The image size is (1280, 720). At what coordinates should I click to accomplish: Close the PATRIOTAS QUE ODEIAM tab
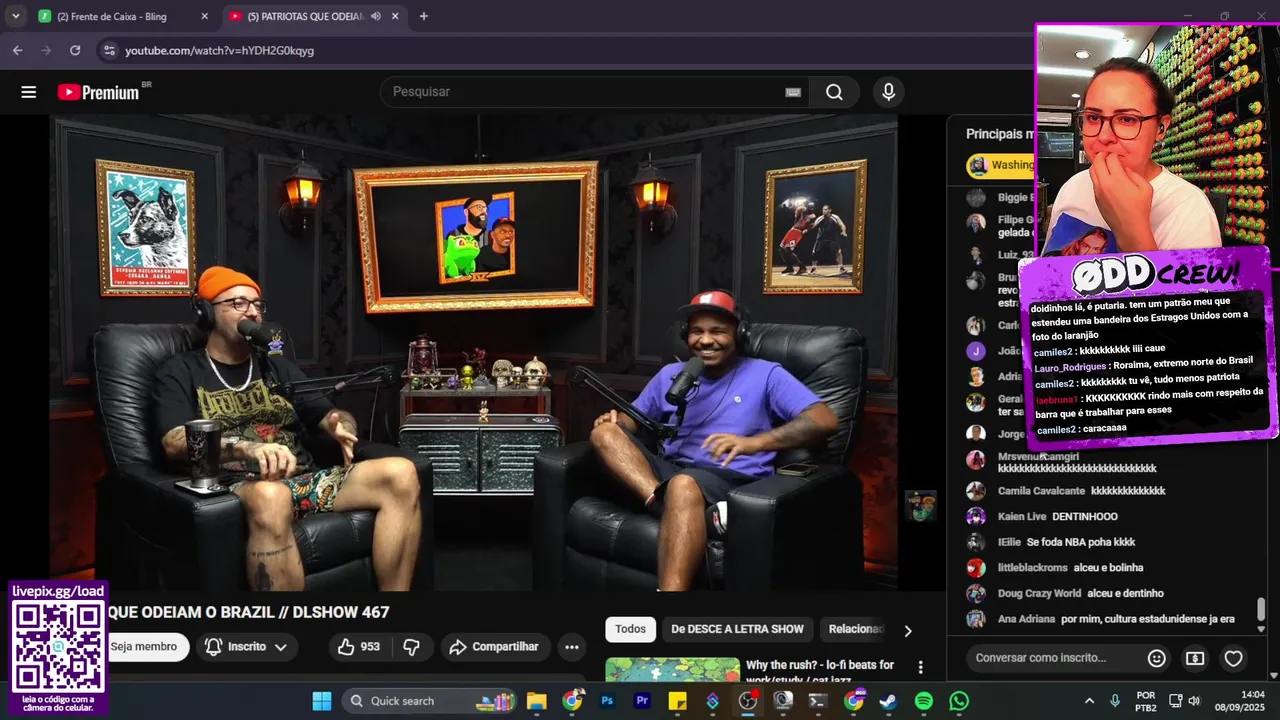coord(395,16)
